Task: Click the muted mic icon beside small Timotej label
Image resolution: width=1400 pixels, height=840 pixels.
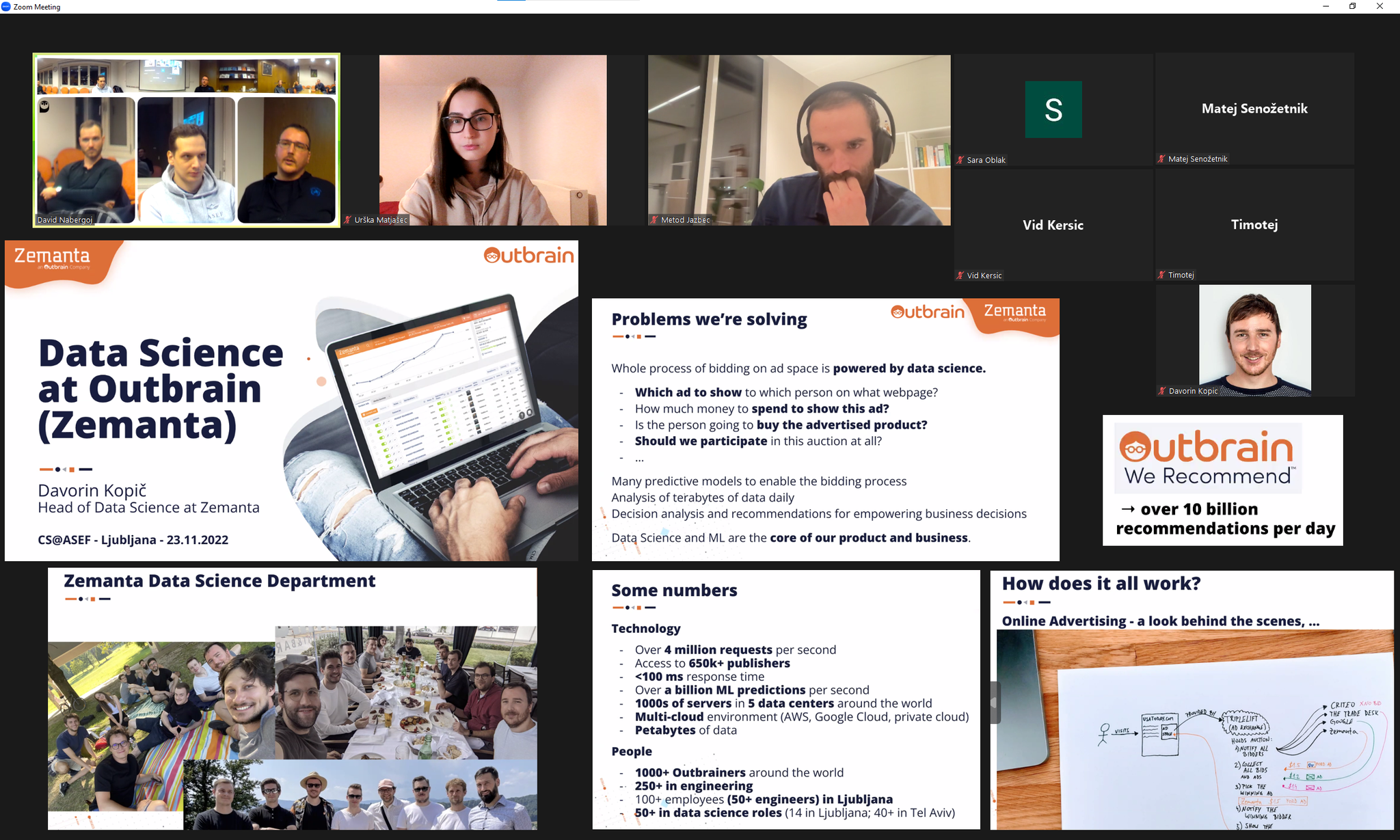Action: point(1161,275)
